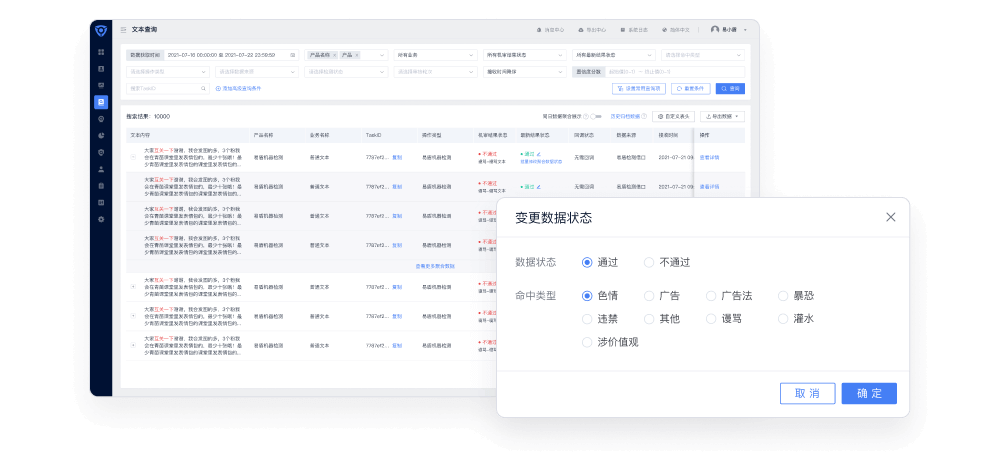Open the 历史归档数据 link
The height and width of the screenshot is (467, 1000).
[x=625, y=117]
